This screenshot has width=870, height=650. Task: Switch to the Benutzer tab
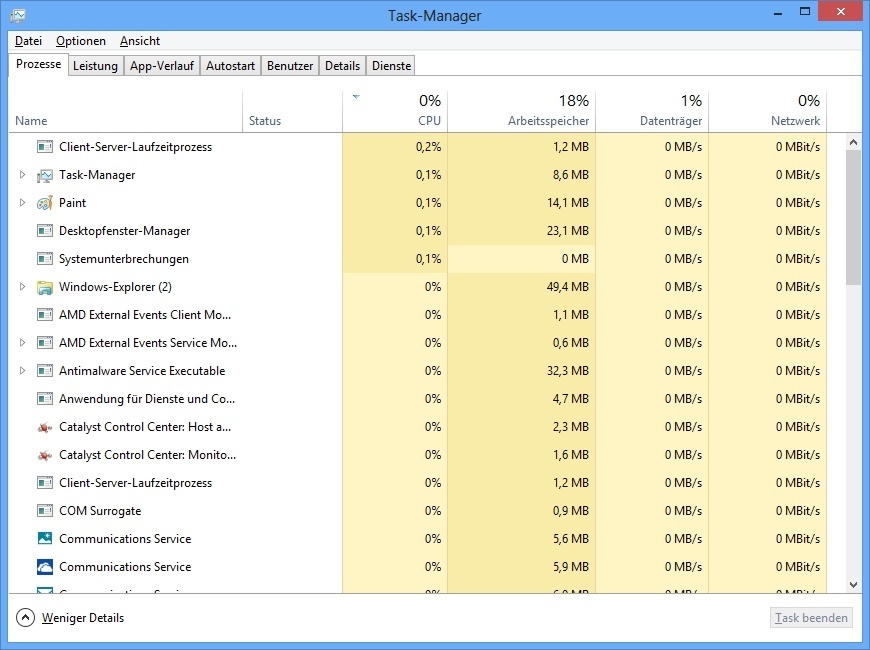tap(290, 65)
